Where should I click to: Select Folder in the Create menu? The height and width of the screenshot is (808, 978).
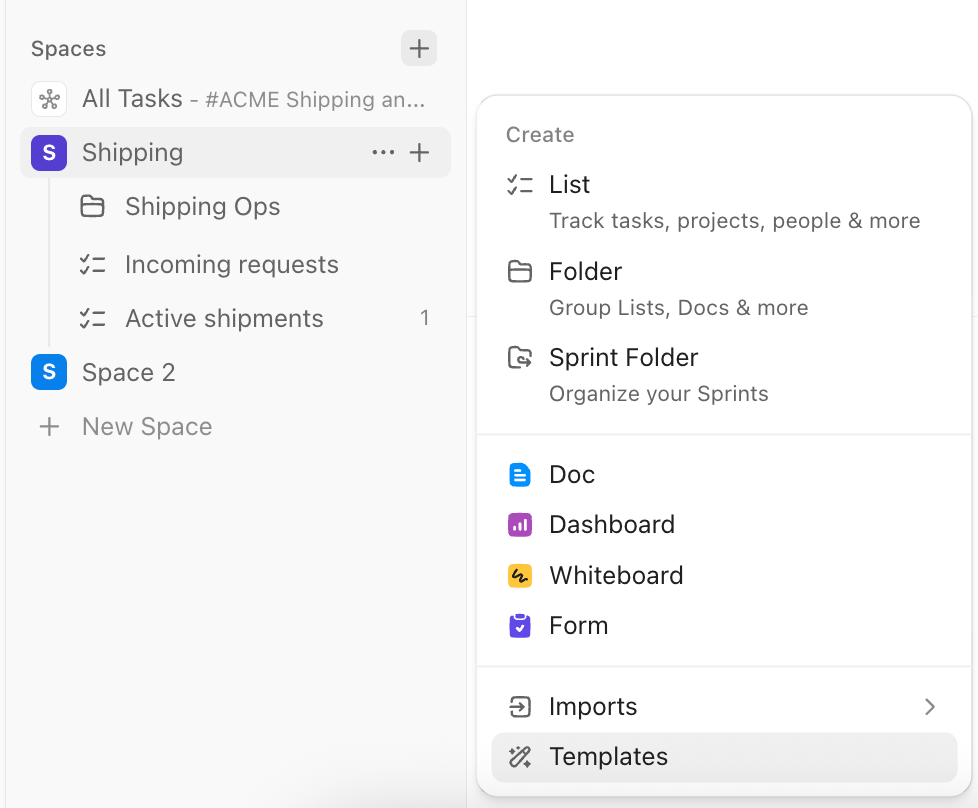[x=585, y=271]
